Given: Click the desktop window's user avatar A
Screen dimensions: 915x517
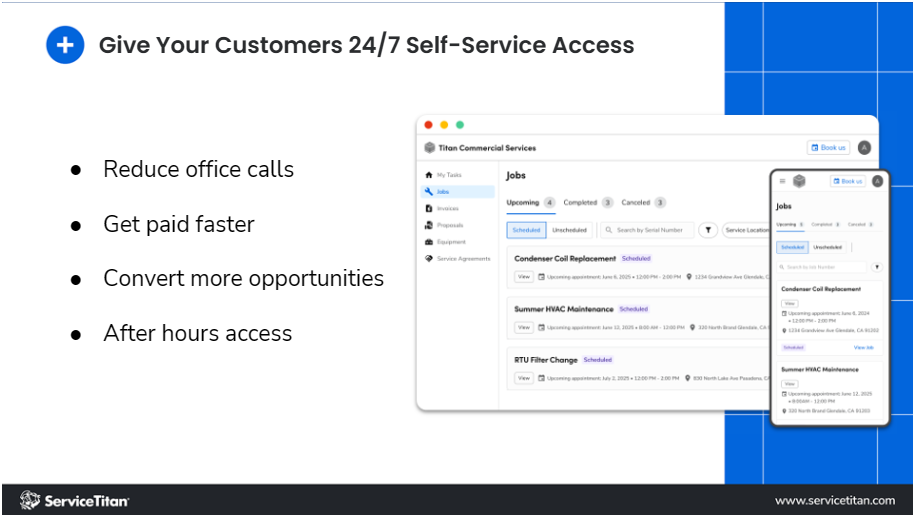Looking at the screenshot, I should 864,148.
